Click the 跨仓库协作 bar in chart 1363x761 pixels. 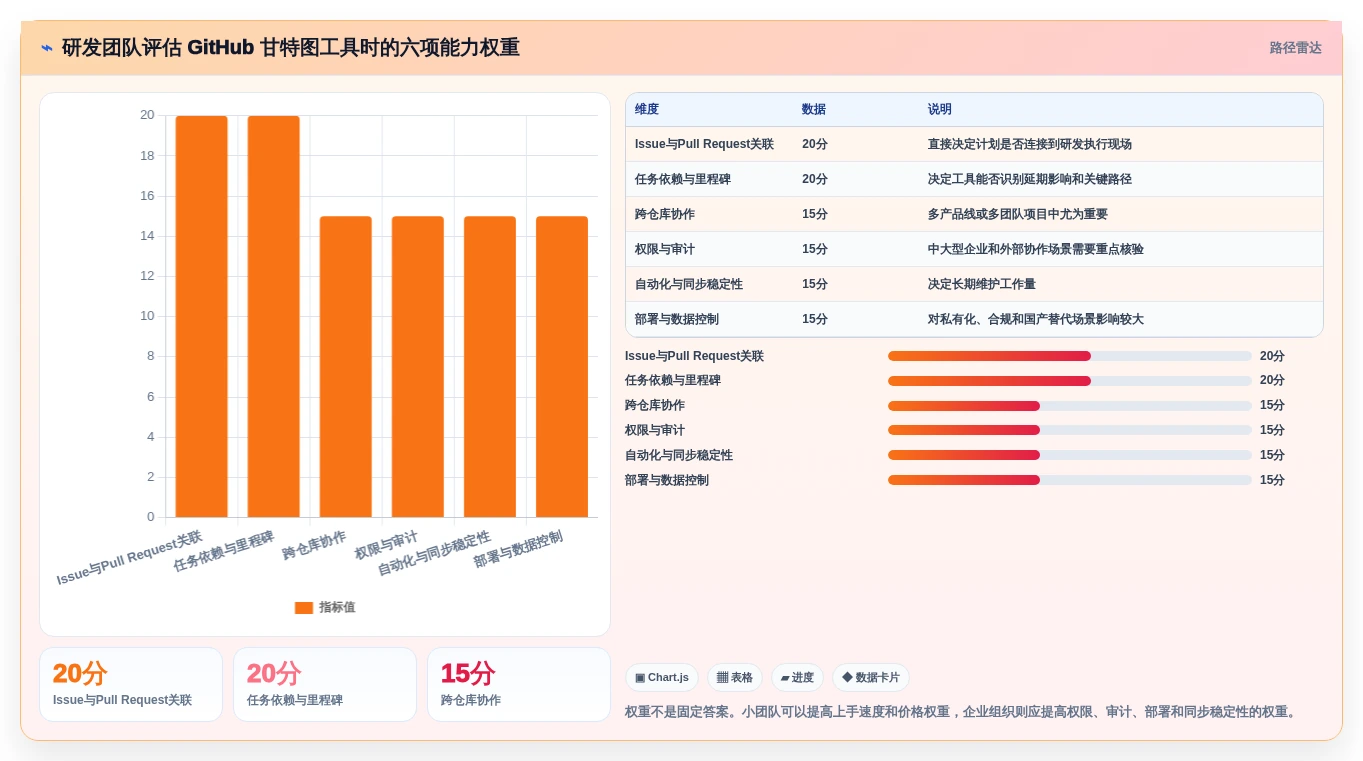pos(346,367)
